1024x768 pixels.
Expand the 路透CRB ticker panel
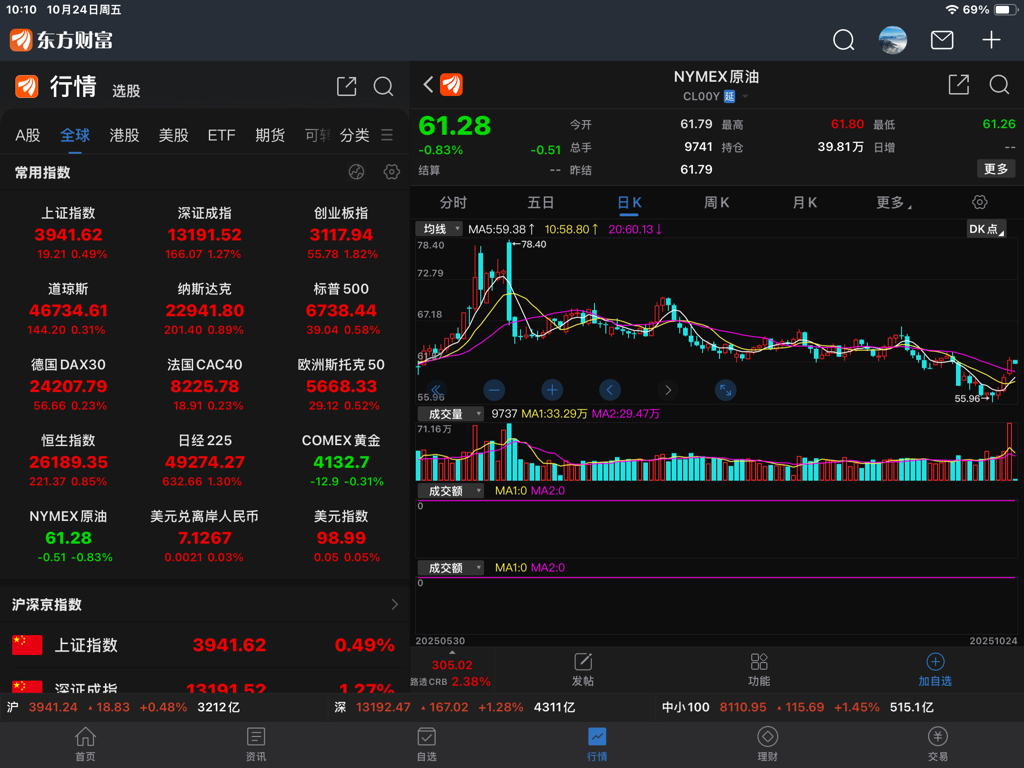pos(451,669)
